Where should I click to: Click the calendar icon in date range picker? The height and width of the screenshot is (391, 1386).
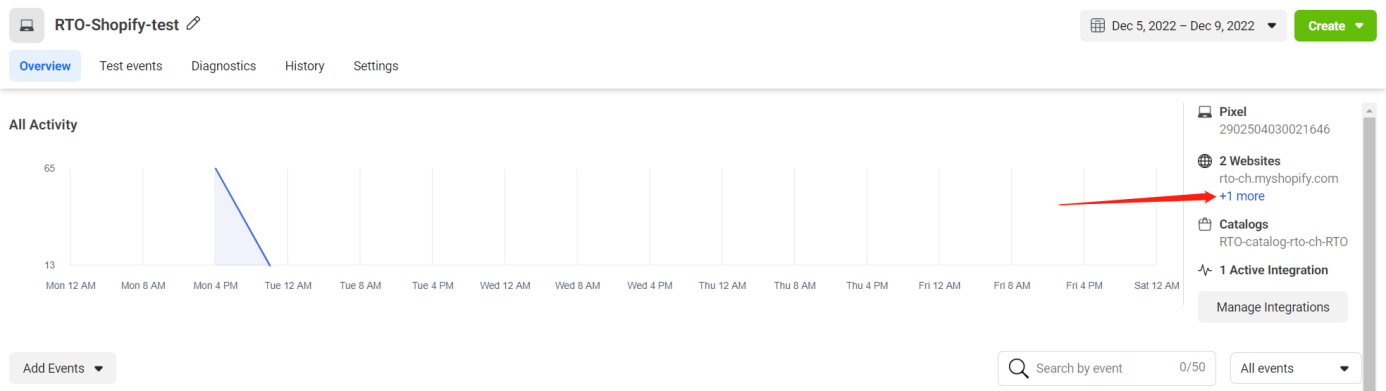pyautogui.click(x=1097, y=26)
